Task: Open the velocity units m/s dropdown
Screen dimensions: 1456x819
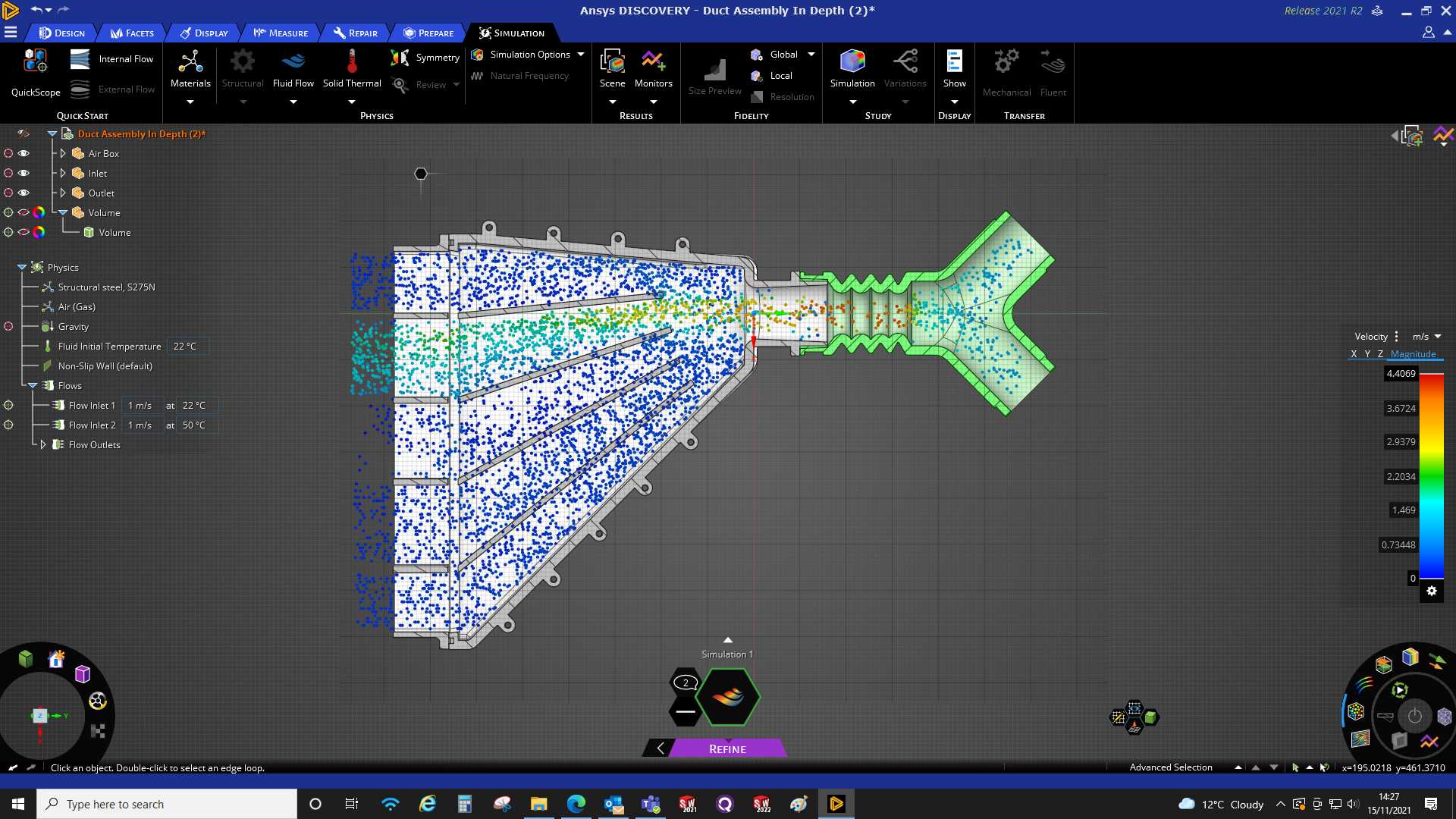Action: pos(1426,336)
